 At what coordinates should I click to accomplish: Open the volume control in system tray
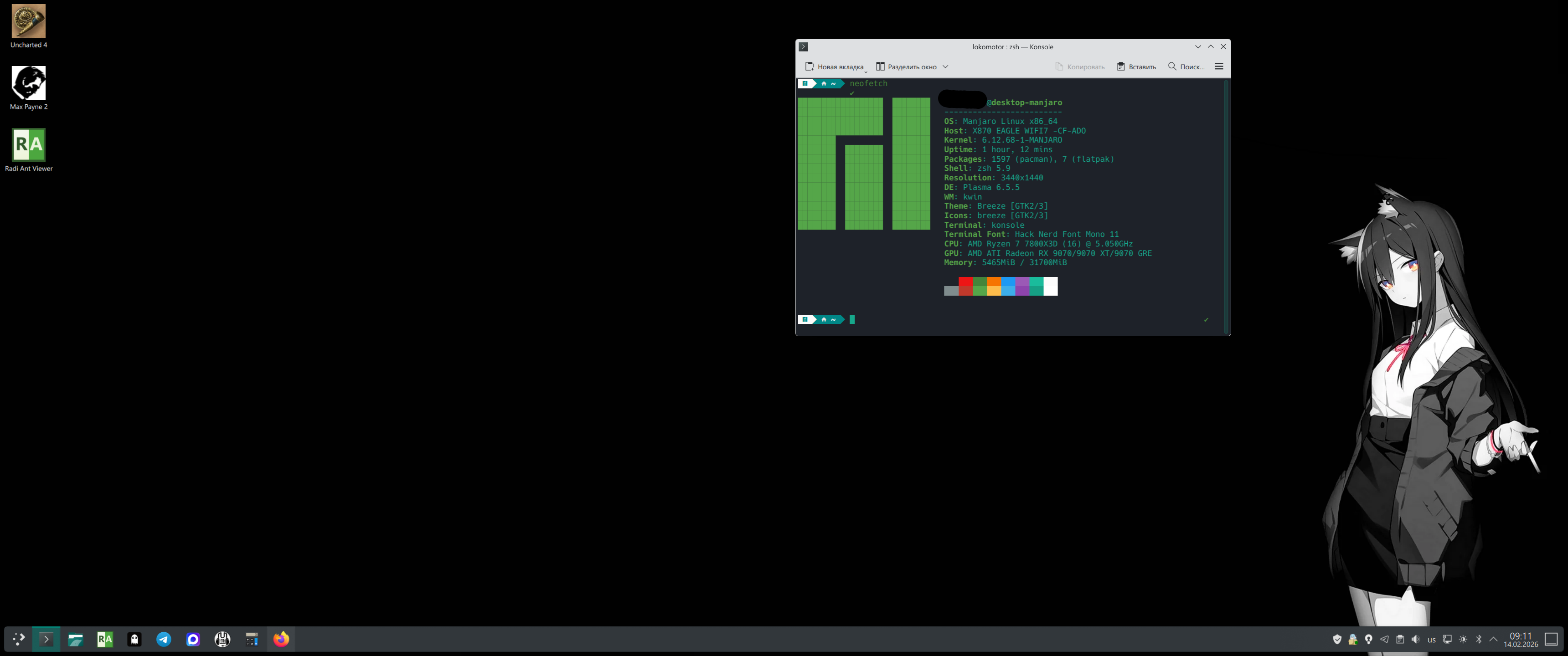(x=1416, y=639)
